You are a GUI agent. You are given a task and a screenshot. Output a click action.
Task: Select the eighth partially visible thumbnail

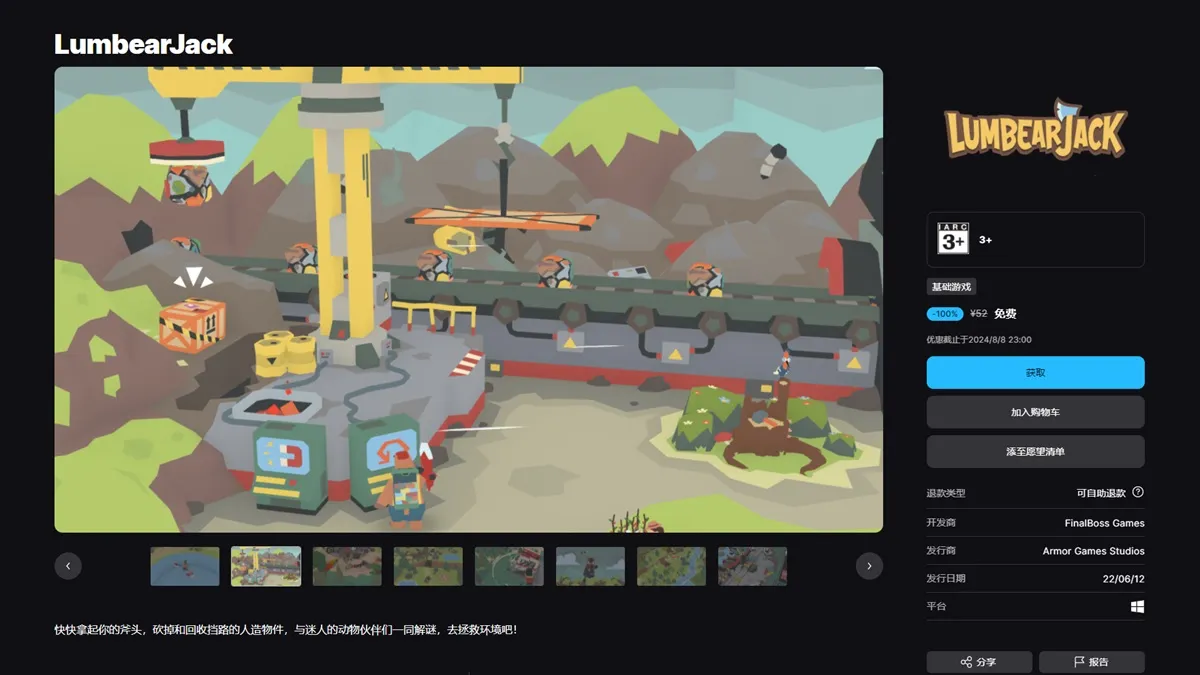[x=752, y=566]
